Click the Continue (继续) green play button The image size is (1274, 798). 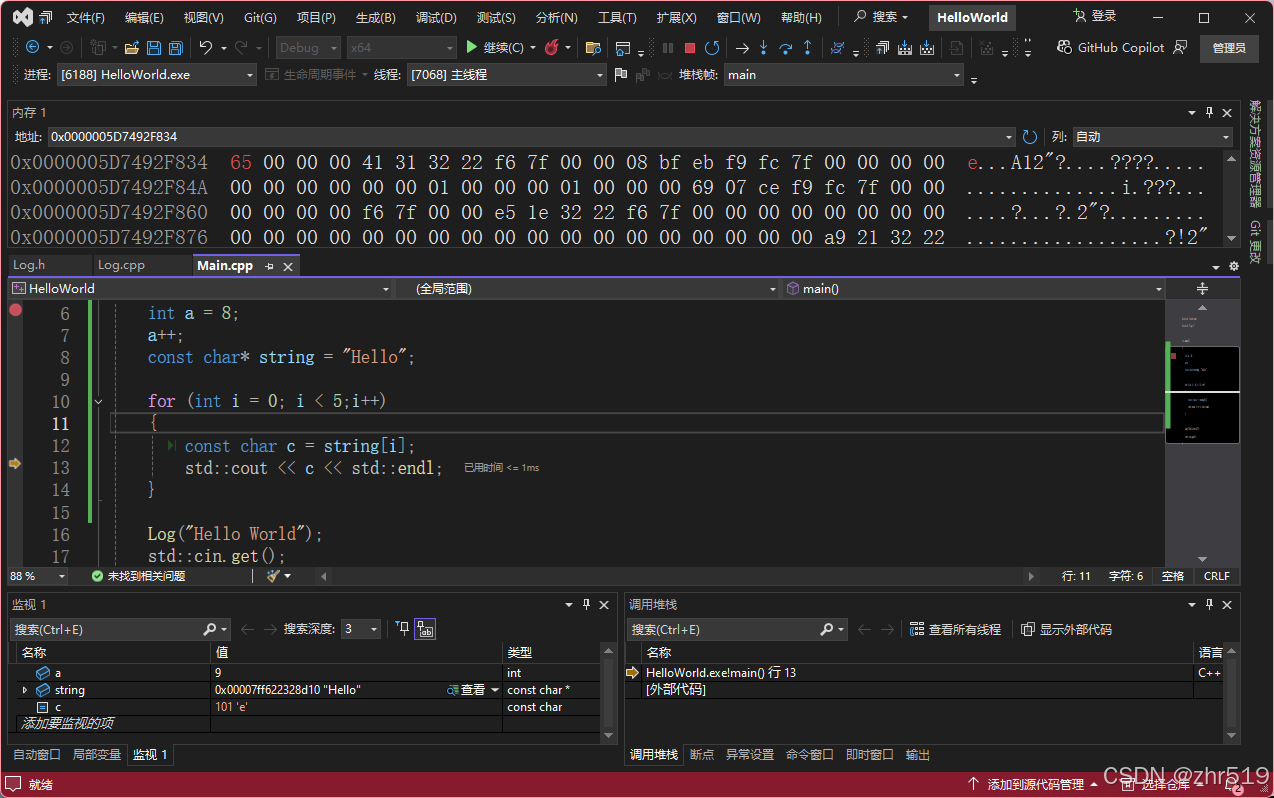coord(473,47)
